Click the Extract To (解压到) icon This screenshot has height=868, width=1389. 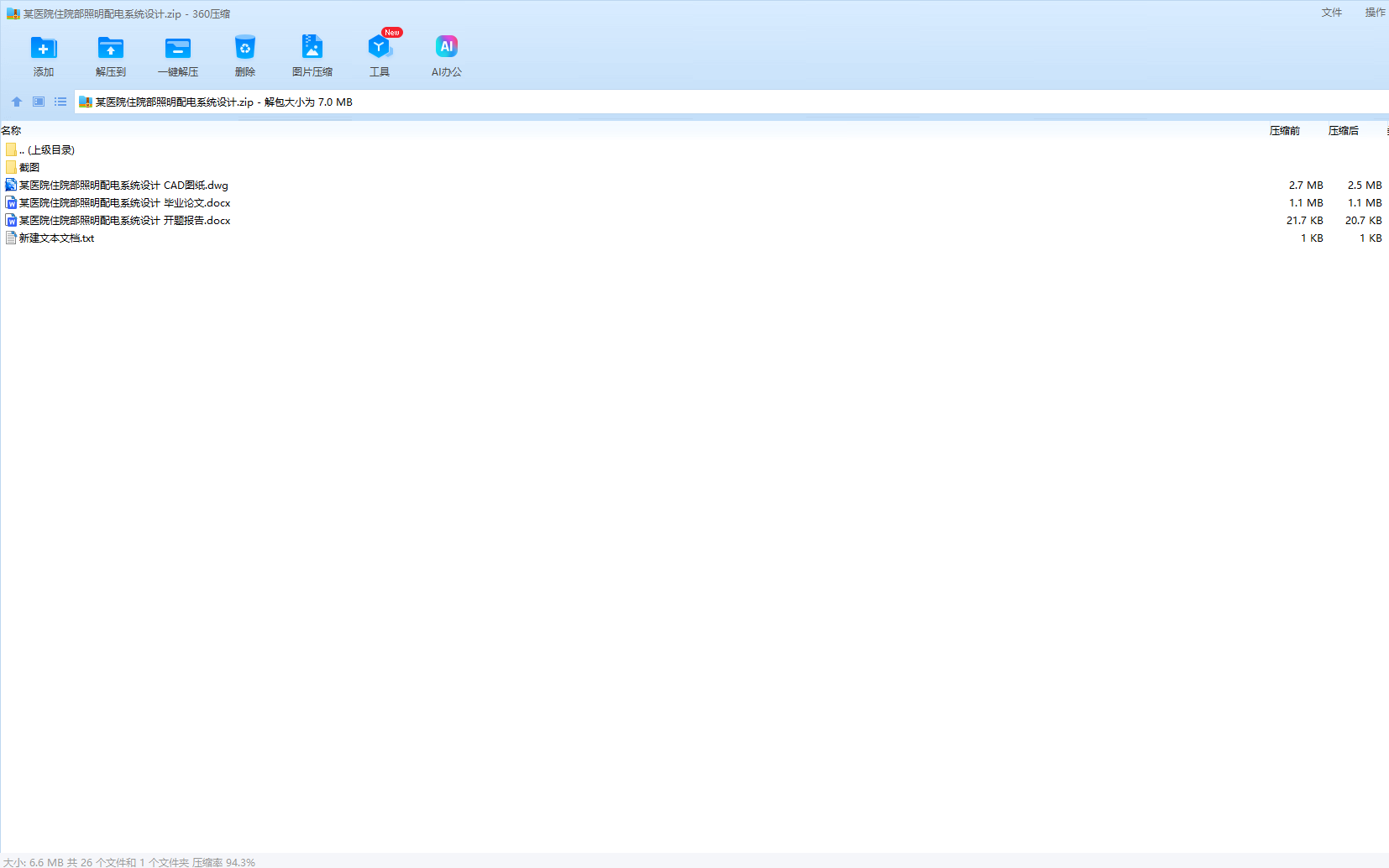click(111, 48)
